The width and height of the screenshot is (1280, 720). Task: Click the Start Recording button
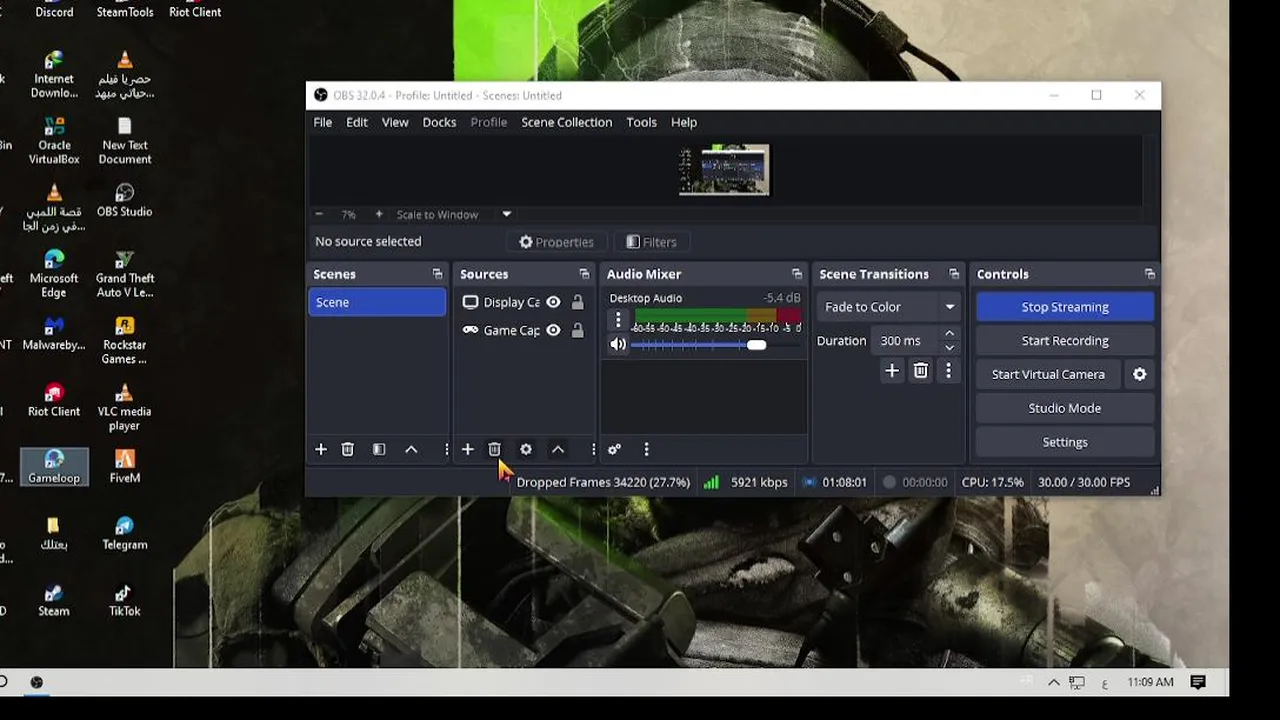click(x=1065, y=341)
